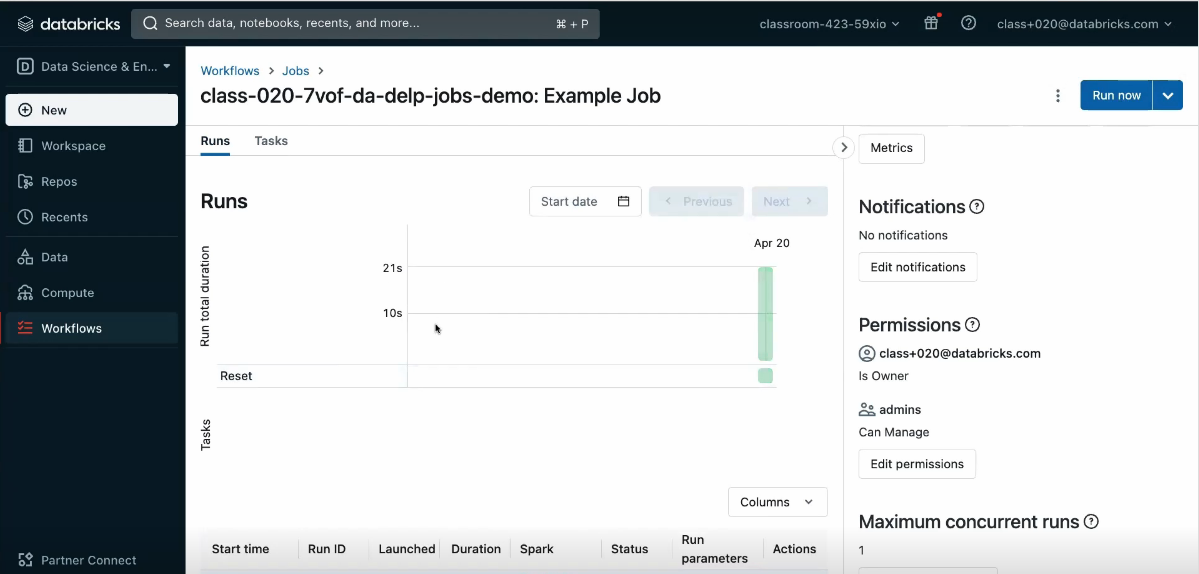This screenshot has height=574, width=1199.
Task: Click the Permissions info help icon
Action: tap(972, 325)
